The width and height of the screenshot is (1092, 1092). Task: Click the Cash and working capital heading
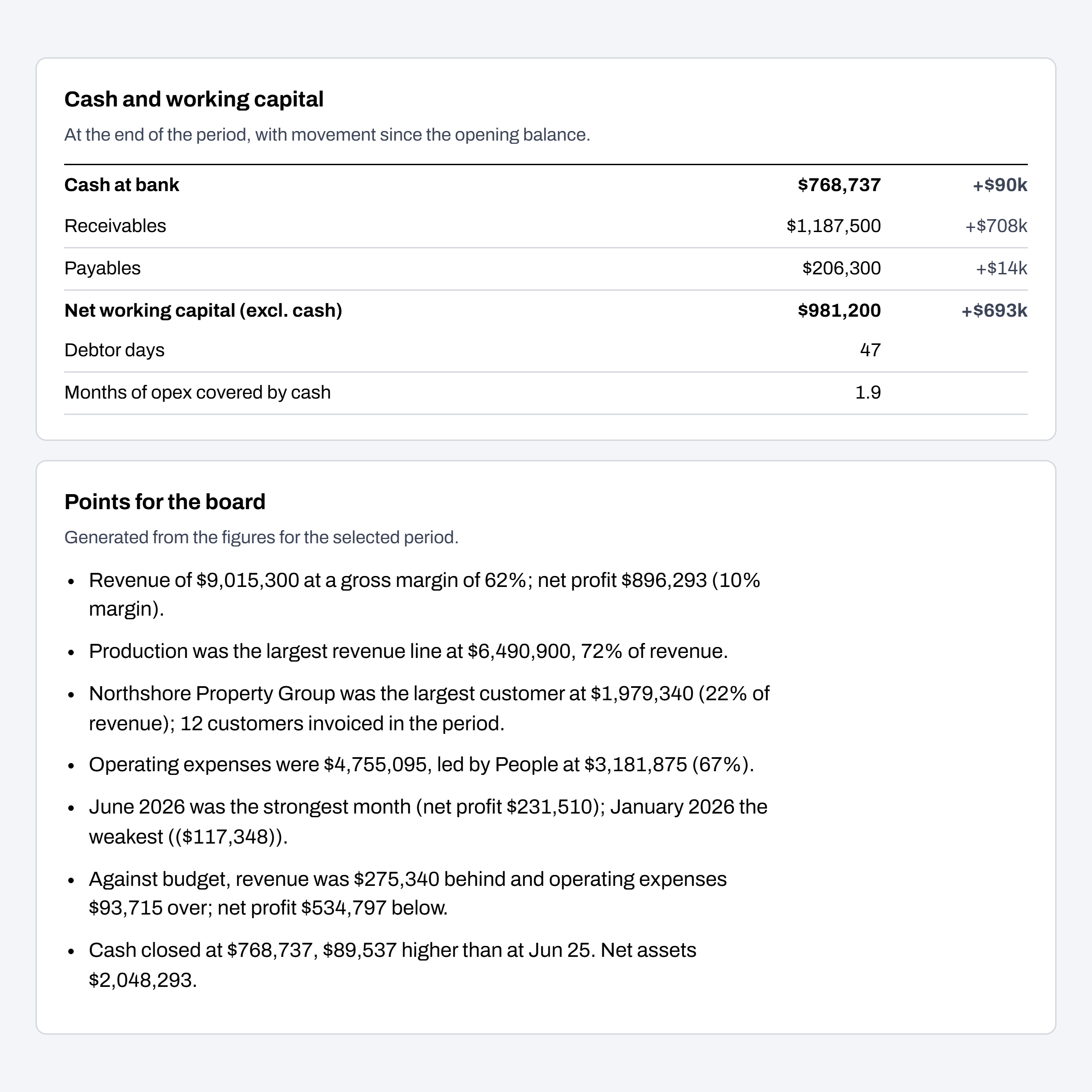194,100
